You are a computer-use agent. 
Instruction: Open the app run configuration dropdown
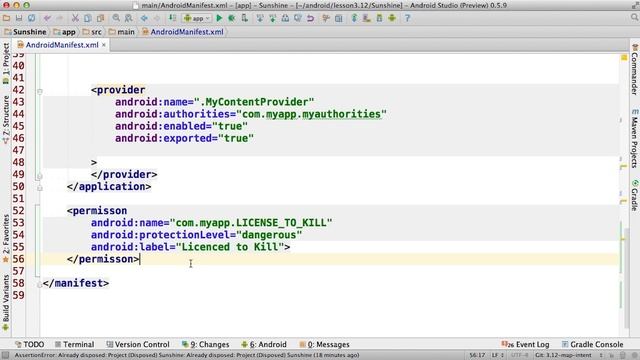[x=197, y=18]
